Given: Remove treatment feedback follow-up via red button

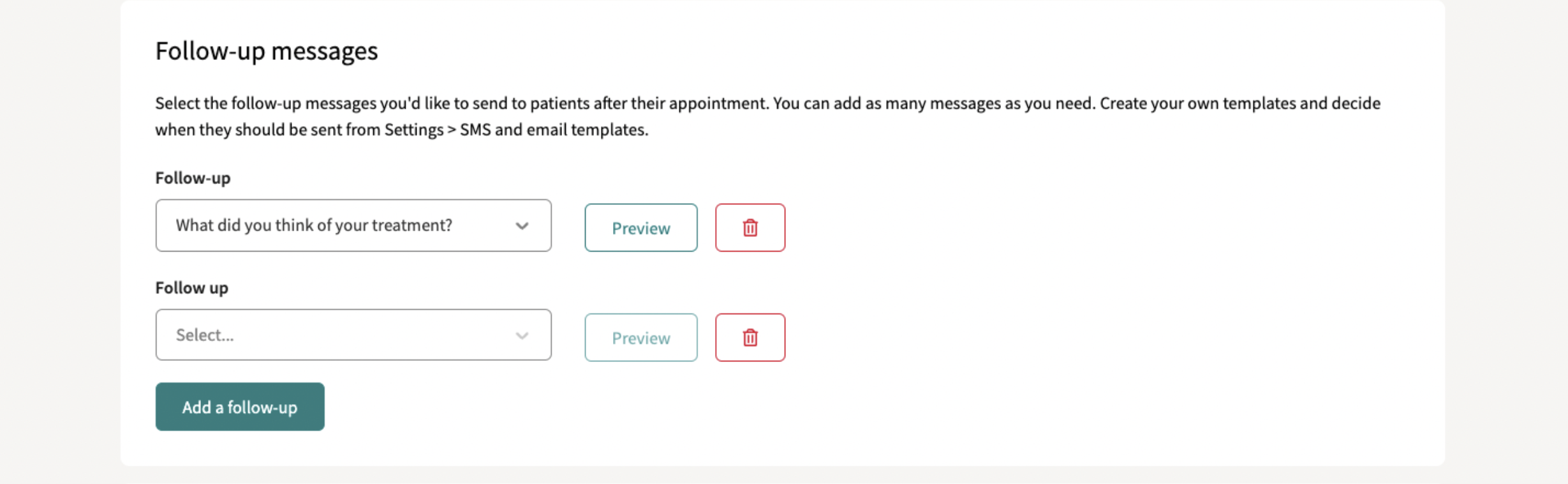Looking at the screenshot, I should point(750,228).
